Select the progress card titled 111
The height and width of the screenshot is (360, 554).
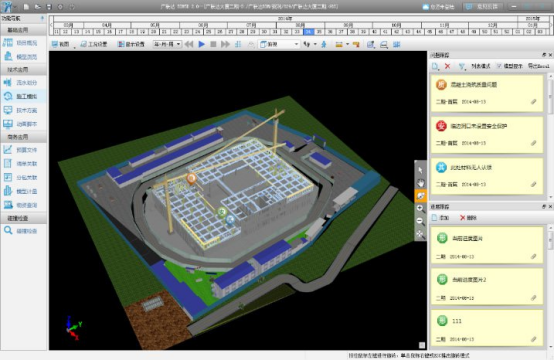pos(487,329)
